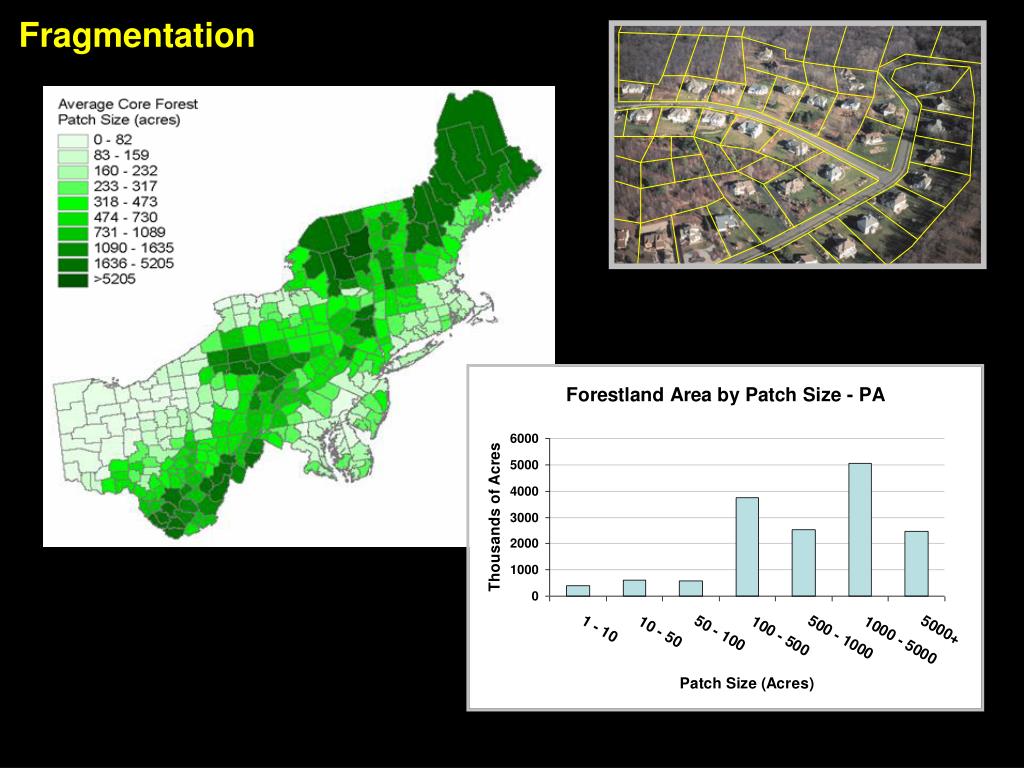The image size is (1024, 768).
Task: Click the 'Thousands of Acres' axis label
Action: pos(494,517)
